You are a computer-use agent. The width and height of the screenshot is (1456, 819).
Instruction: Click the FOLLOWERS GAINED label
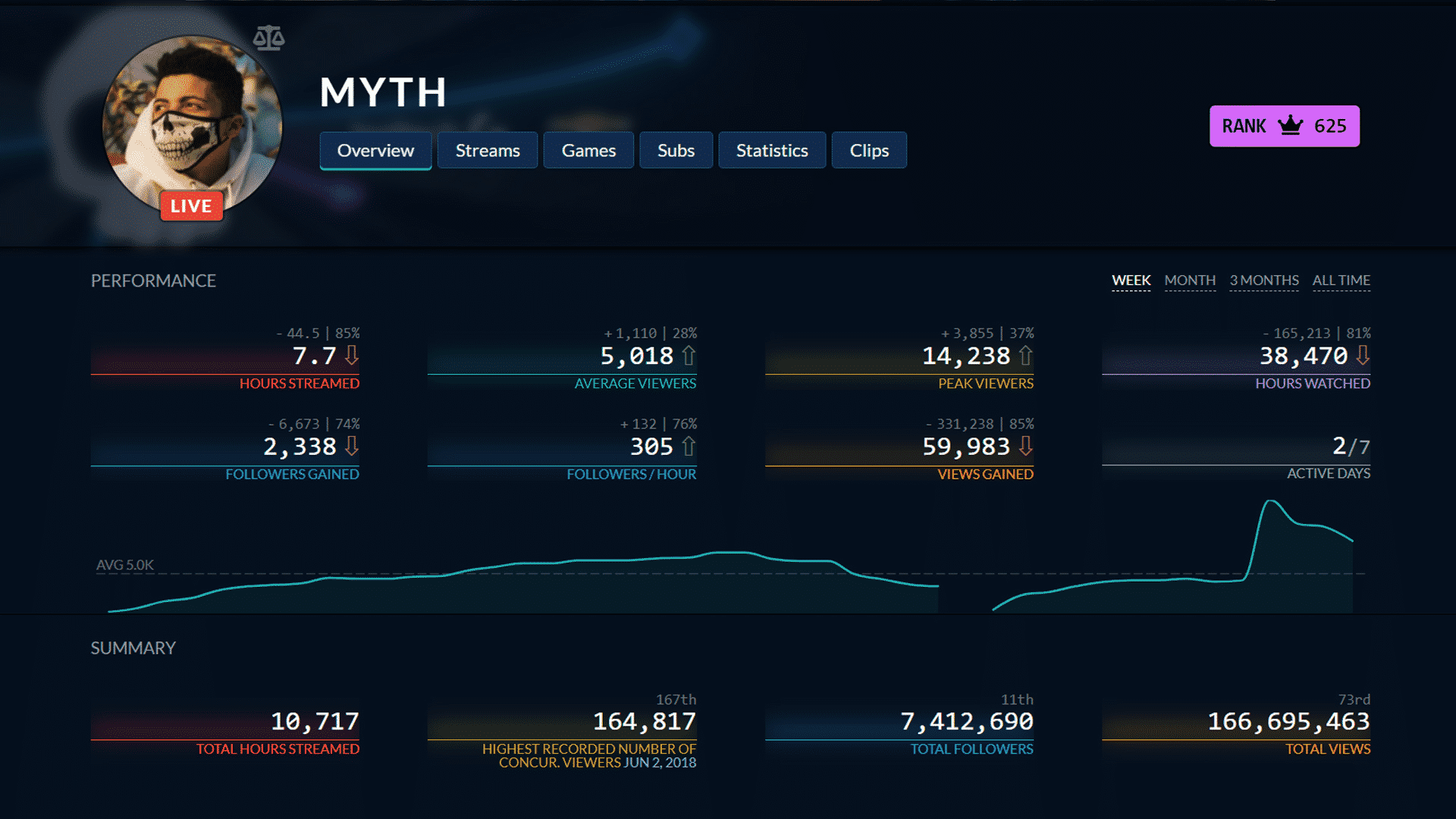(292, 474)
